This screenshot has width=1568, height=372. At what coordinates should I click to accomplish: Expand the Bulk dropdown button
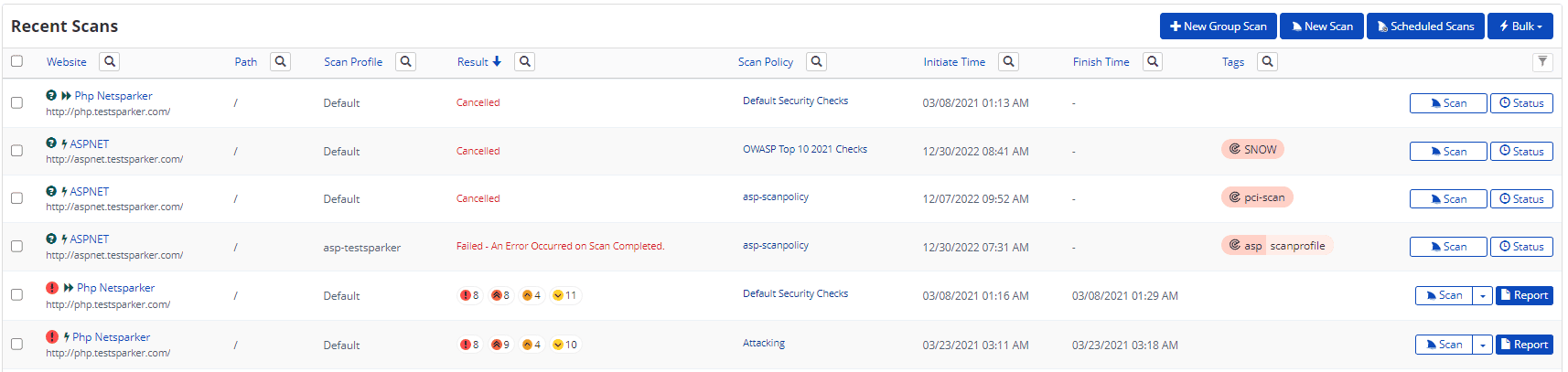[1520, 27]
